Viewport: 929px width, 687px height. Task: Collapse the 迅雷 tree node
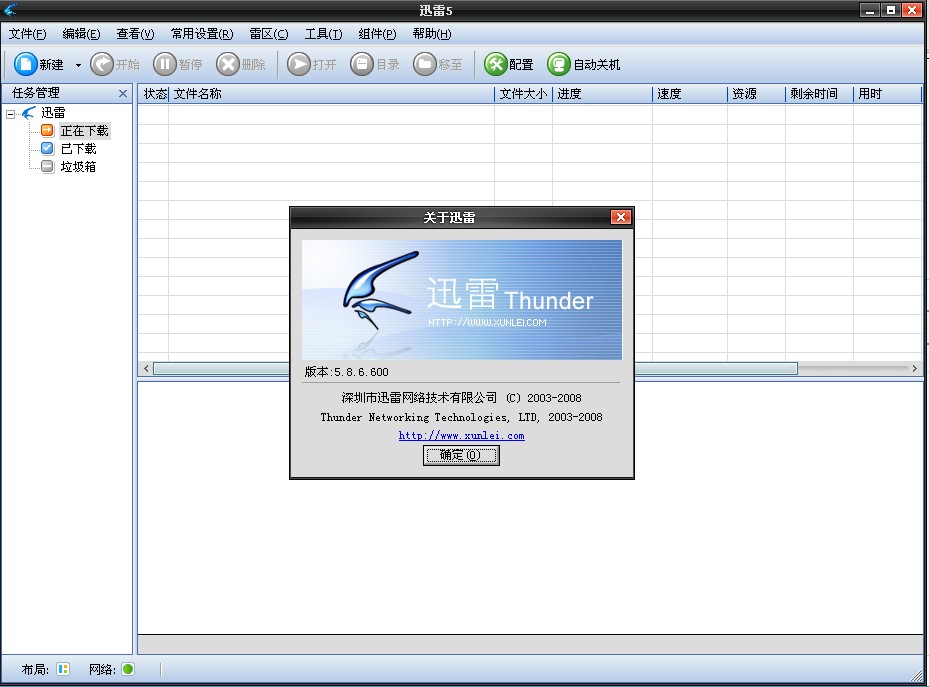(x=11, y=114)
